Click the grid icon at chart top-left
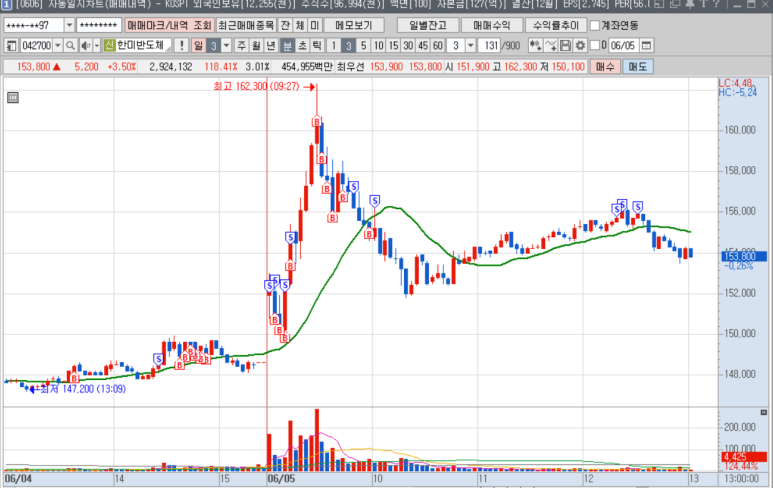773x488 pixels. tap(13, 97)
